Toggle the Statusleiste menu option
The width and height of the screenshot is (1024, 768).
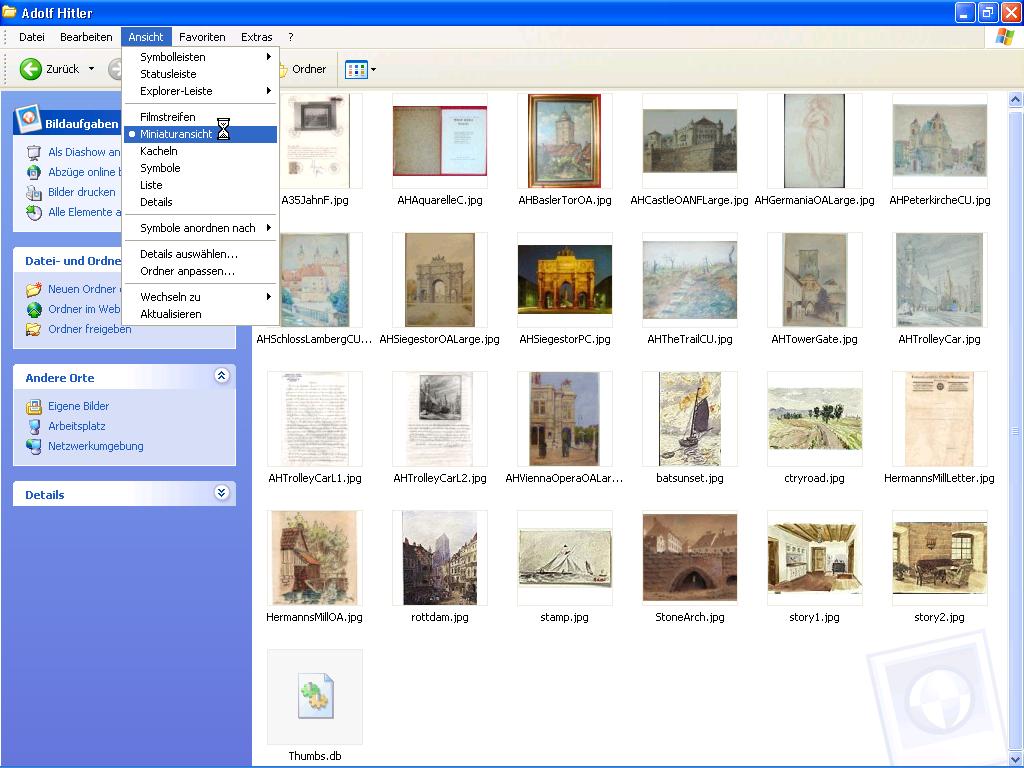(x=168, y=74)
